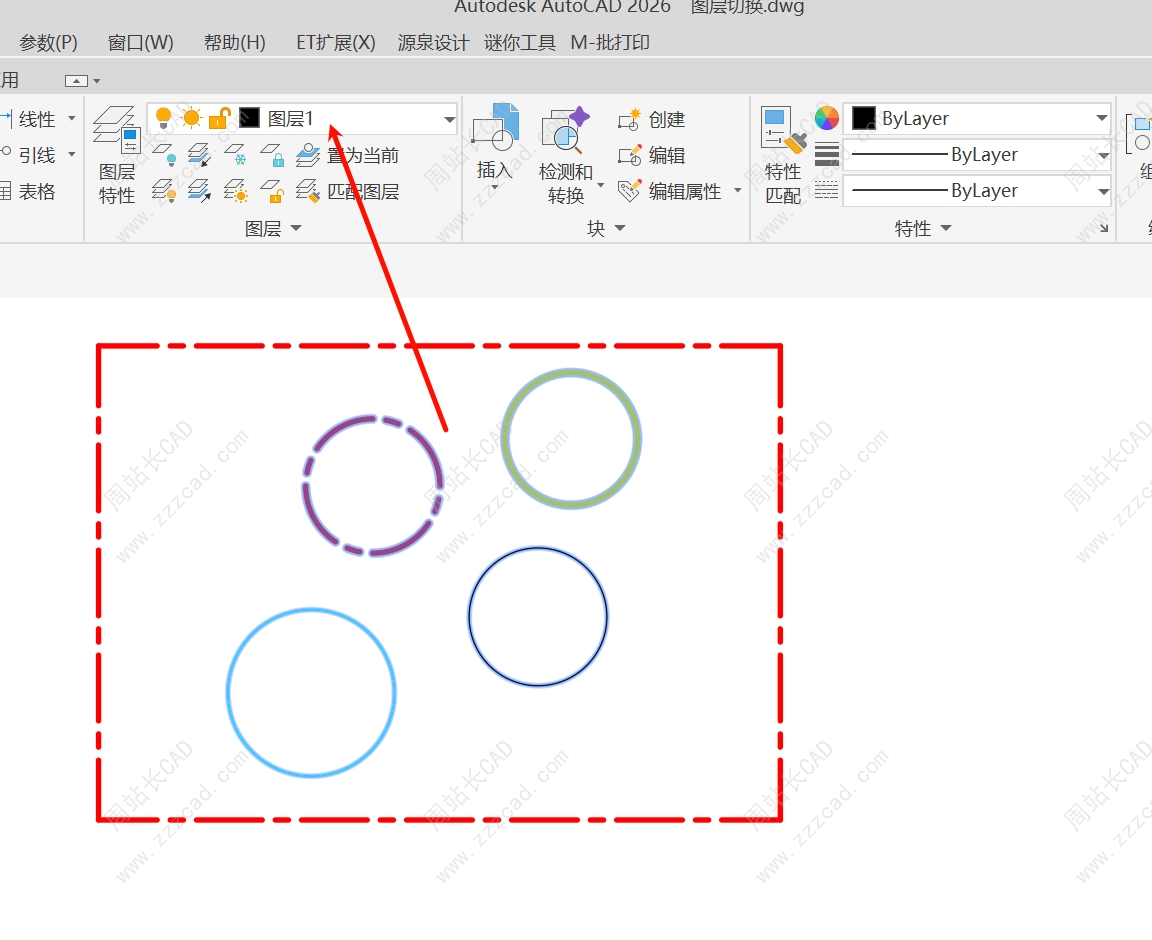
Task: Click the Edit Attributes (编辑属性) tag icon
Action: click(629, 191)
